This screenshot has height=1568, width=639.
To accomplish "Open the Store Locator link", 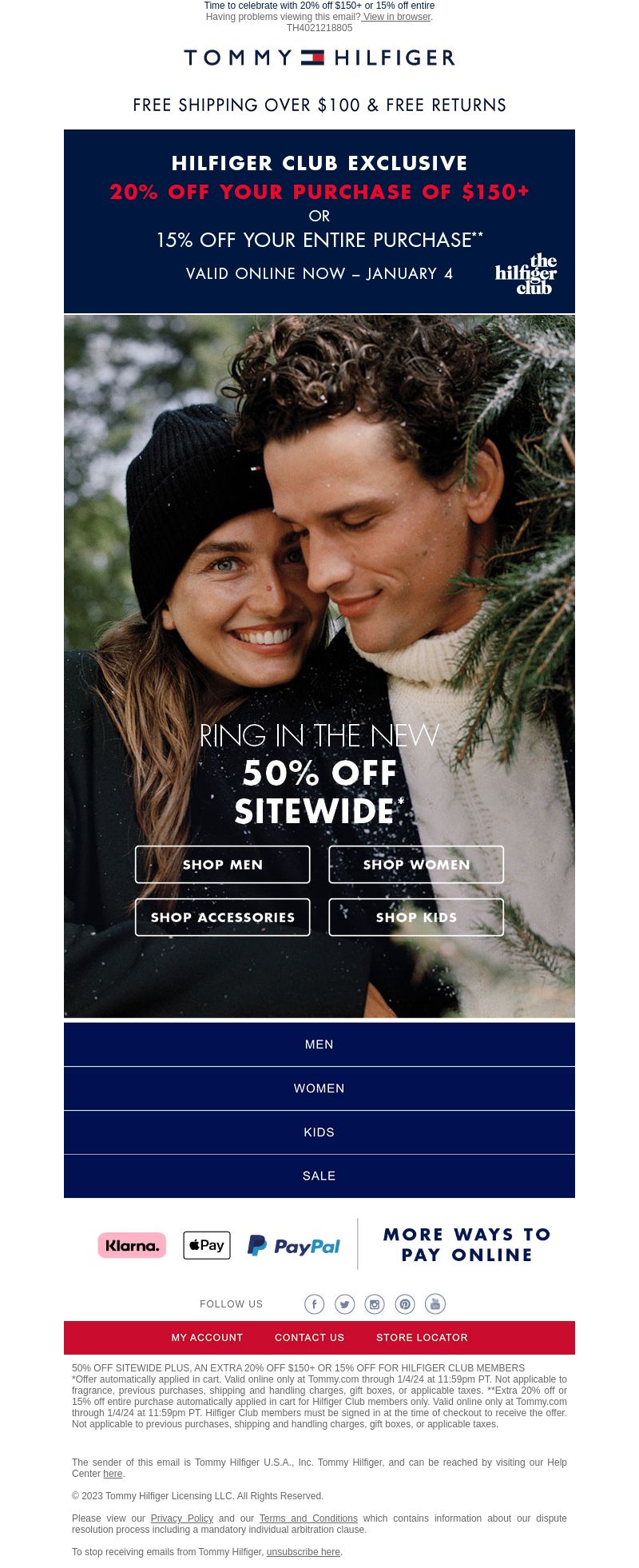I will (x=423, y=1338).
